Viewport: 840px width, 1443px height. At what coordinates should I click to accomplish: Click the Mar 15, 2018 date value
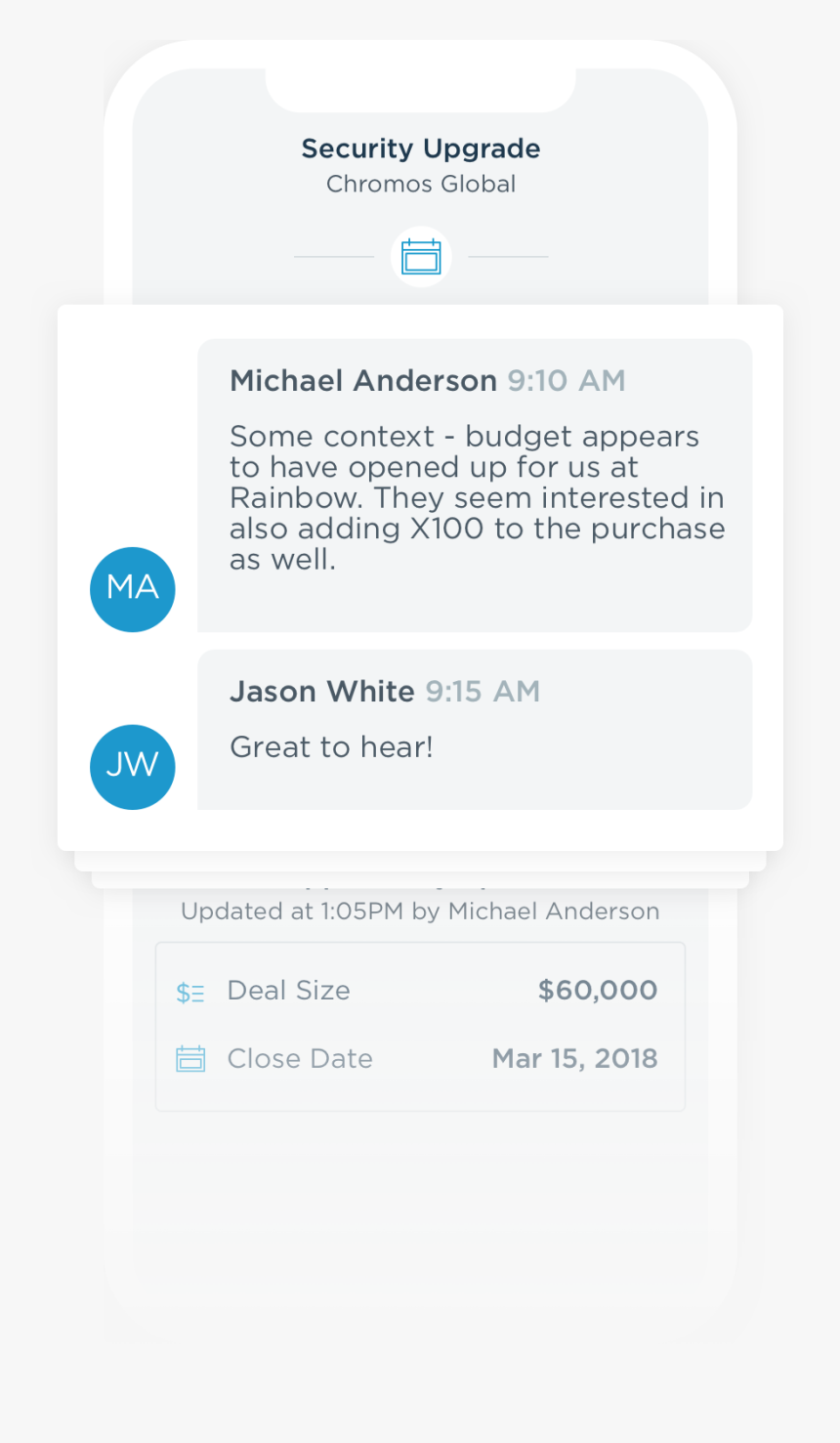[x=575, y=1059]
